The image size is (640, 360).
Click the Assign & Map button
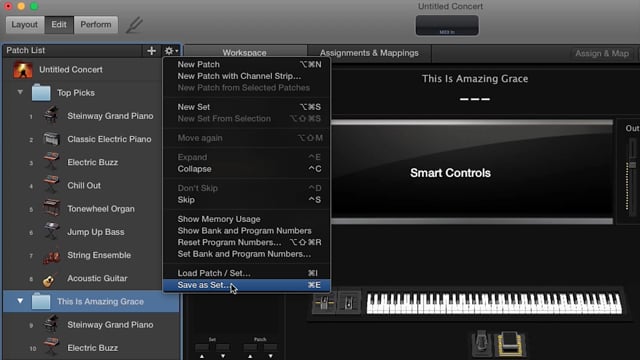point(602,53)
